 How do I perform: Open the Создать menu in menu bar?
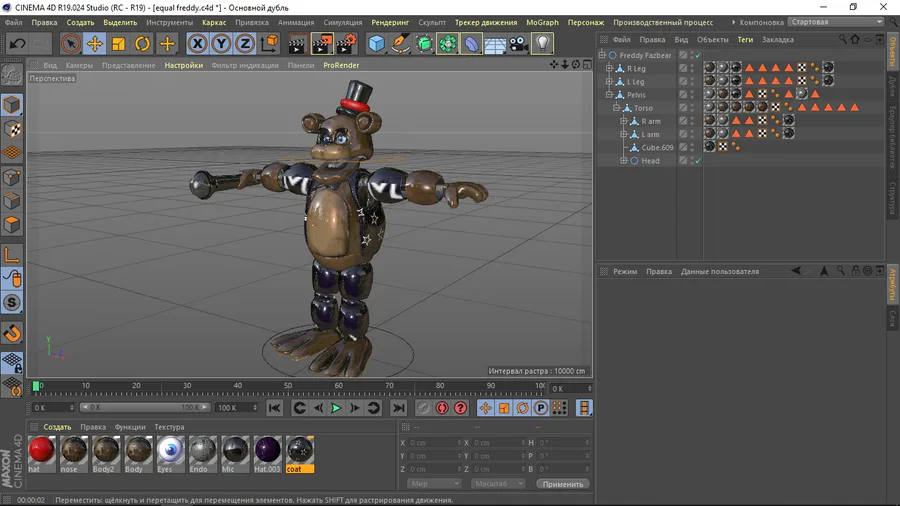(x=80, y=22)
